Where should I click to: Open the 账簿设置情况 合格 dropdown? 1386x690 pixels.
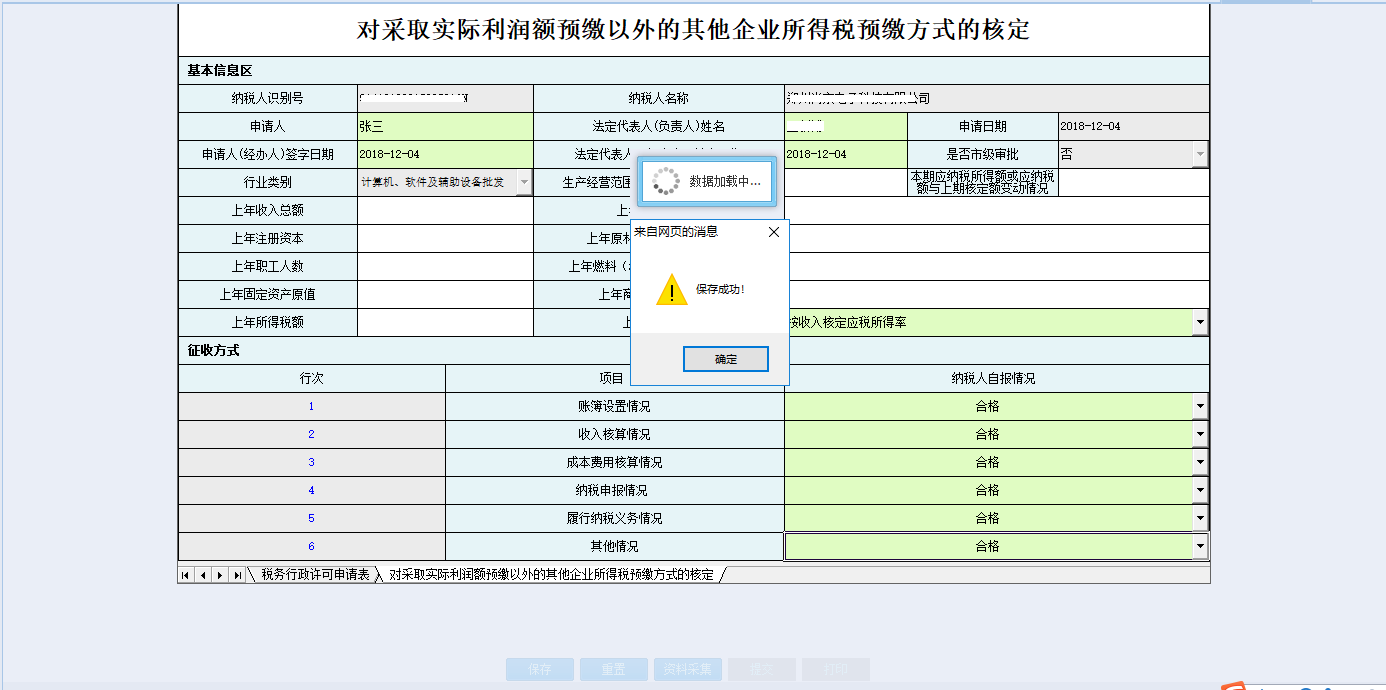coord(1199,405)
